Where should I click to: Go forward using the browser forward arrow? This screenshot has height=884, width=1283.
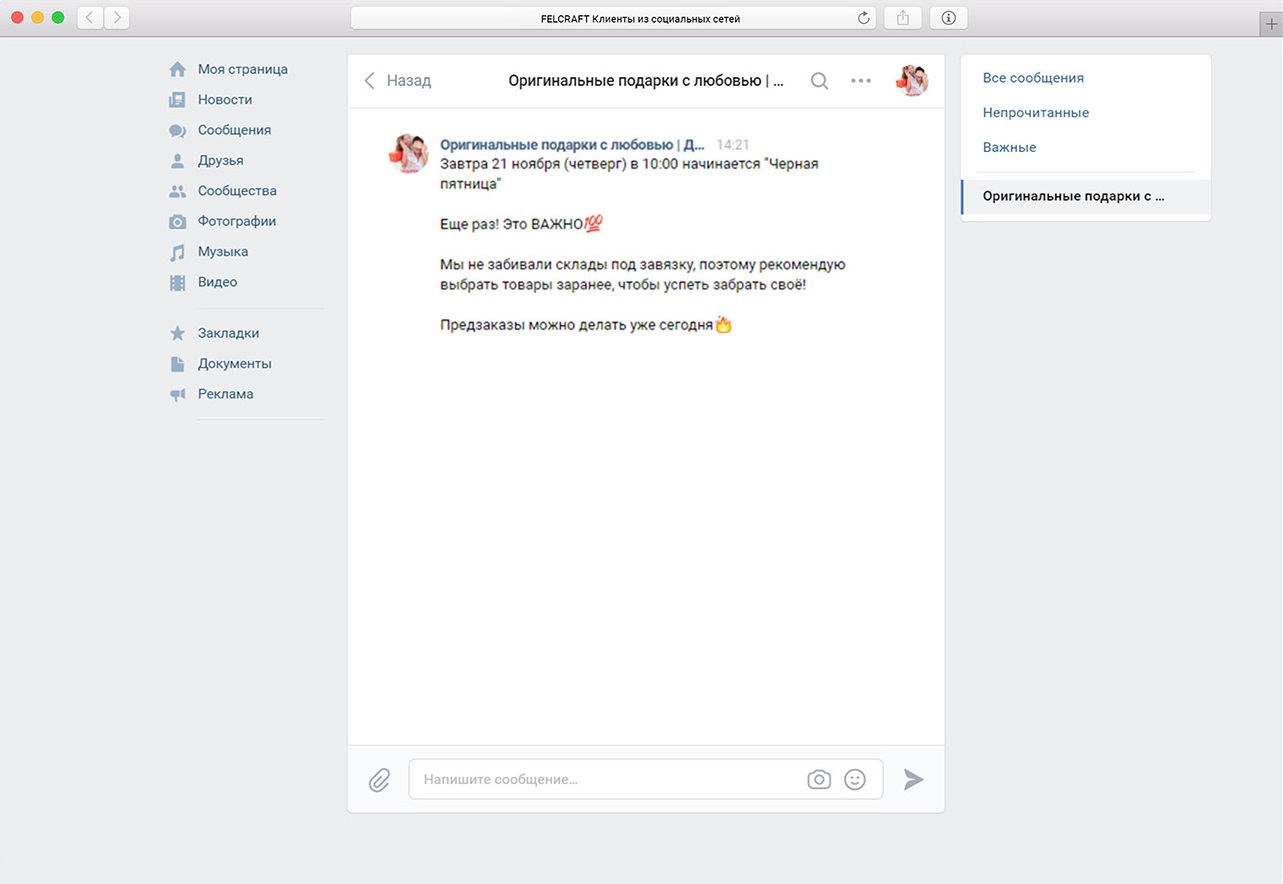[117, 18]
